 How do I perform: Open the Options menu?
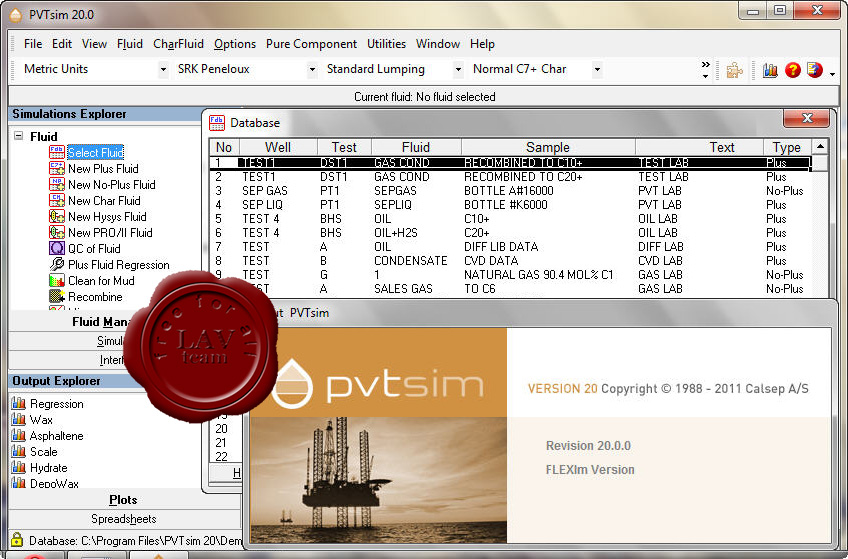pos(235,44)
